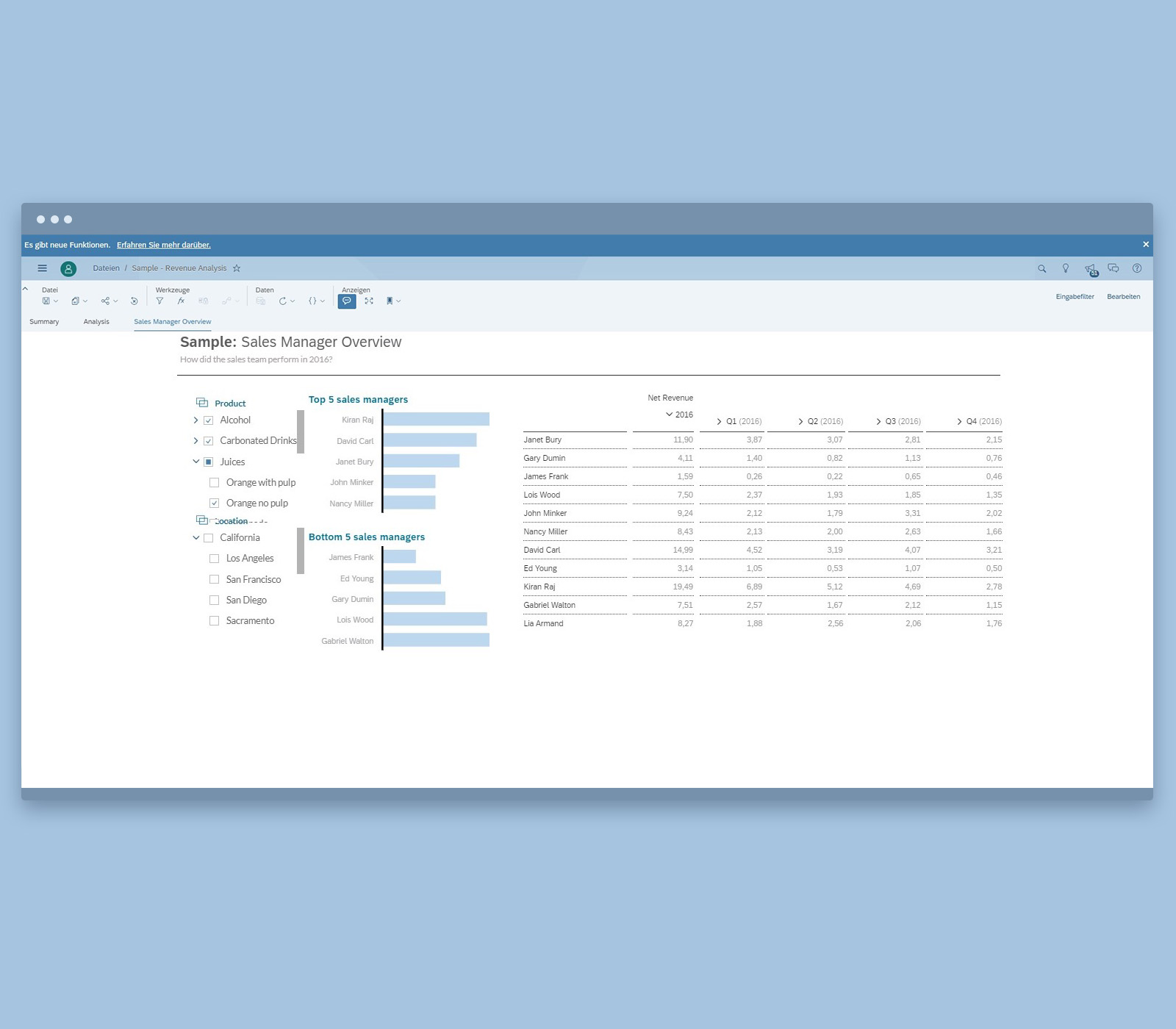1176x1029 pixels.
Task: Open the bookmark icon under Anzeigen
Action: coord(390,301)
